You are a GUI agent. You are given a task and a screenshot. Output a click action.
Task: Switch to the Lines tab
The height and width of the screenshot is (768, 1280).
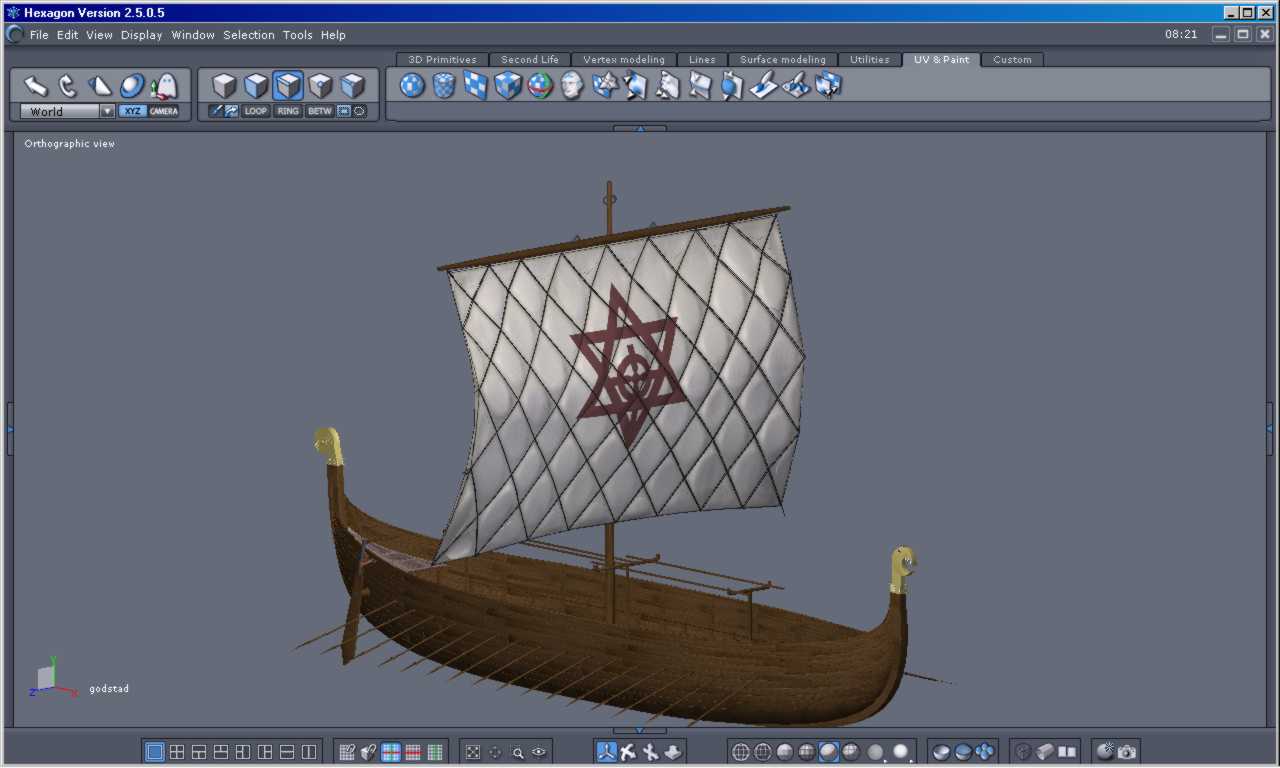[x=702, y=60]
